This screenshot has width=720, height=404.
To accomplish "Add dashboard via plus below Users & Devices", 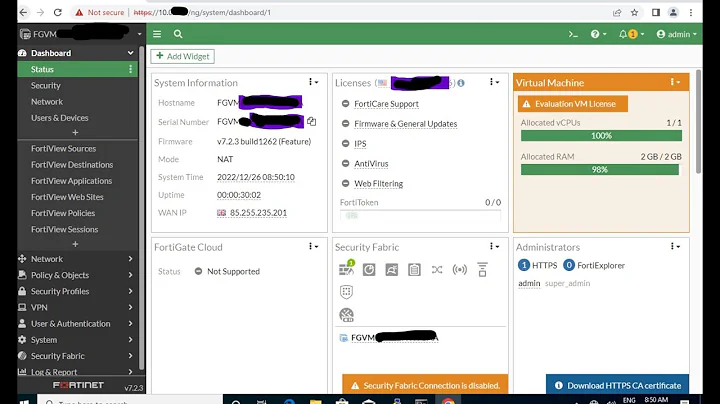I will 75,132.
